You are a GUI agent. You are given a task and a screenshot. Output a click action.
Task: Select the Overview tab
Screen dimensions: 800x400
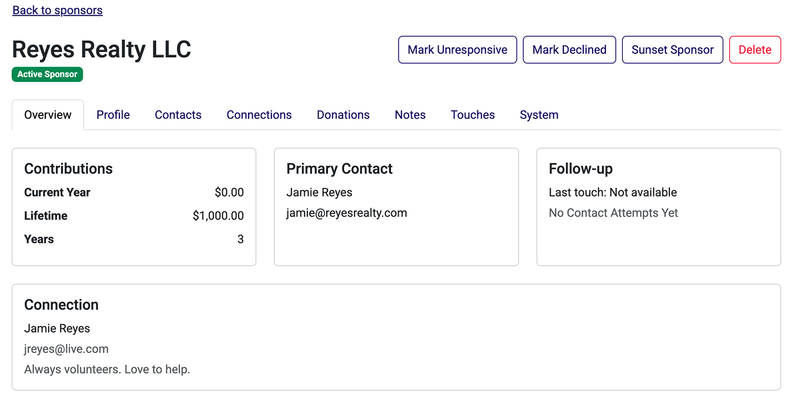coord(48,115)
